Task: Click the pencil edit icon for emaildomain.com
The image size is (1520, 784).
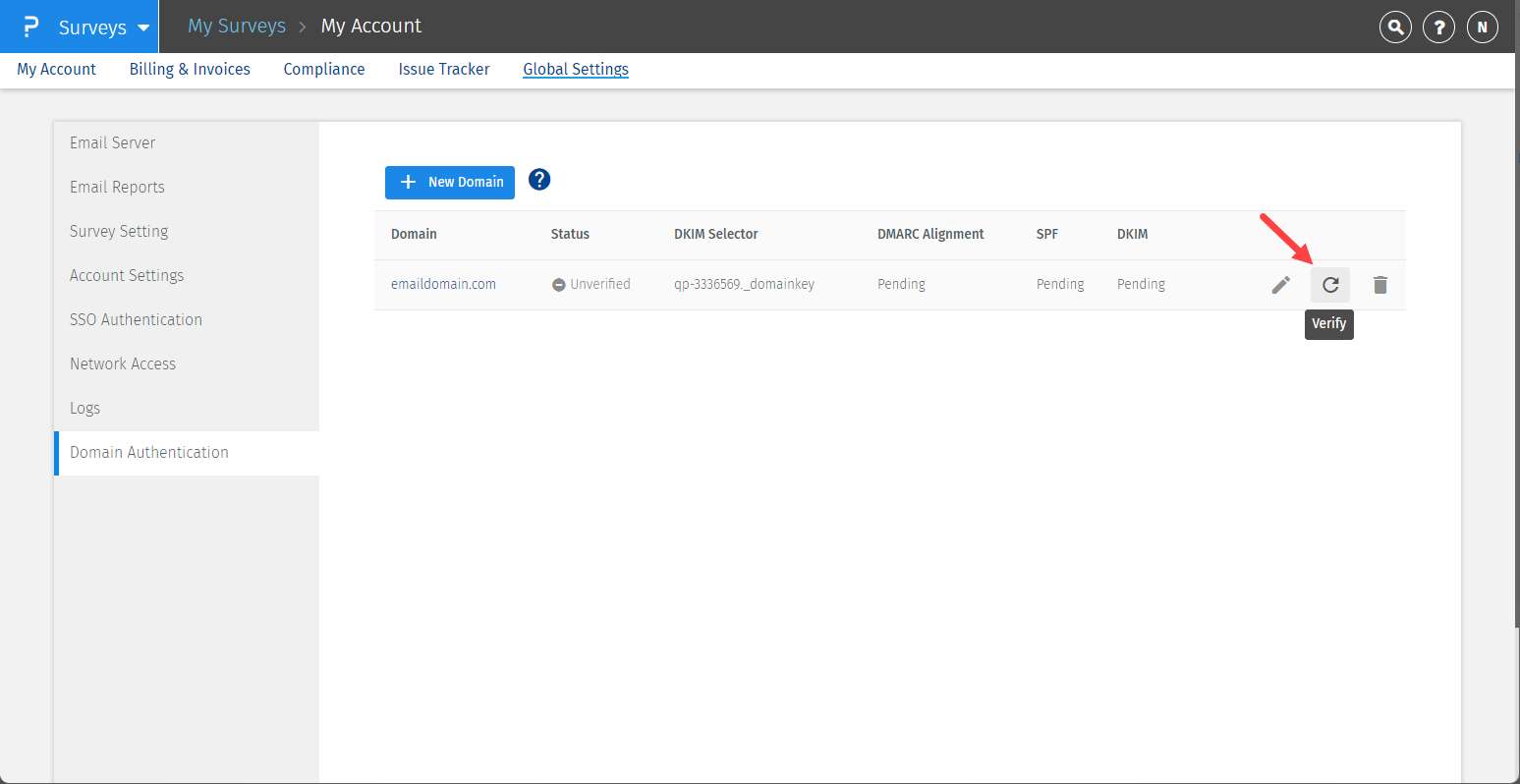Action: [1280, 285]
